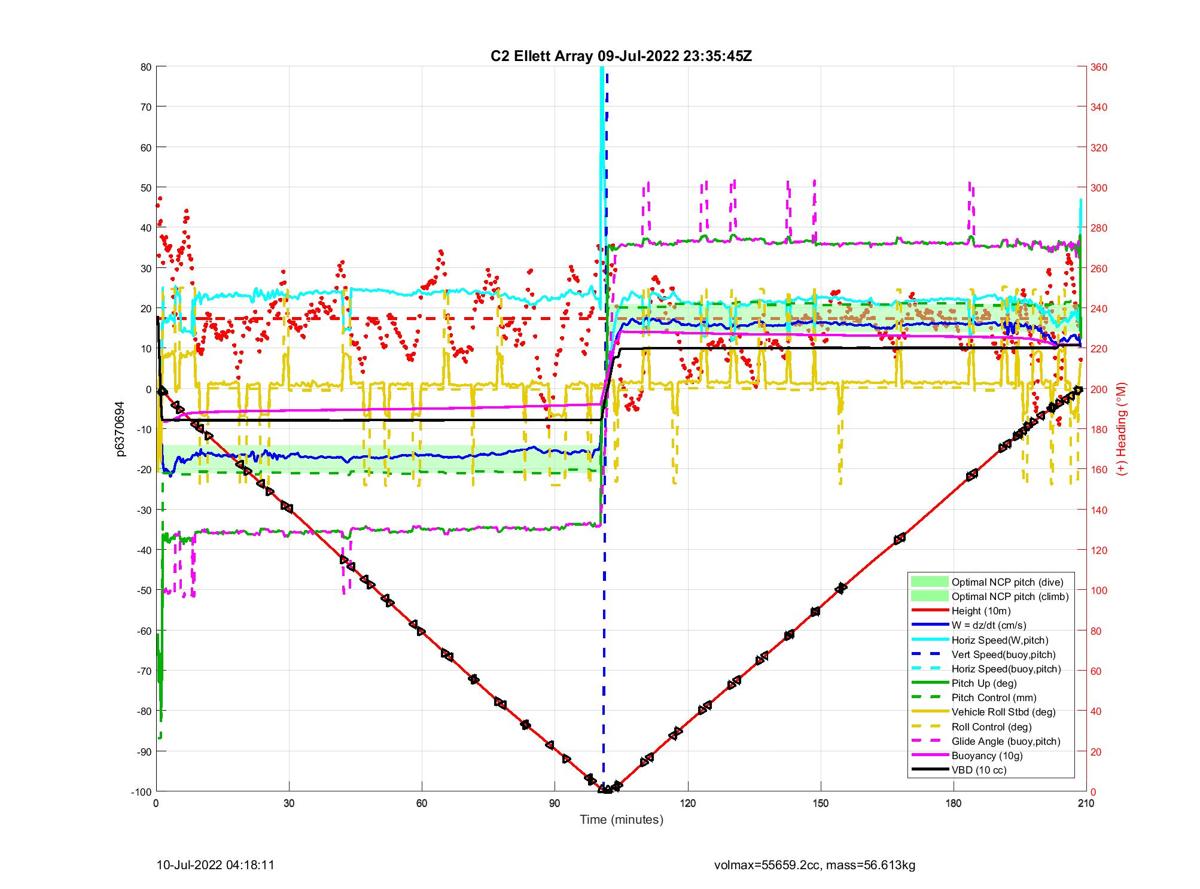Click the plot title "C2 Ellett Array 09-Jul-2022 23:35:45Z"
Viewport: 1200px width, 889px height.
point(621,56)
